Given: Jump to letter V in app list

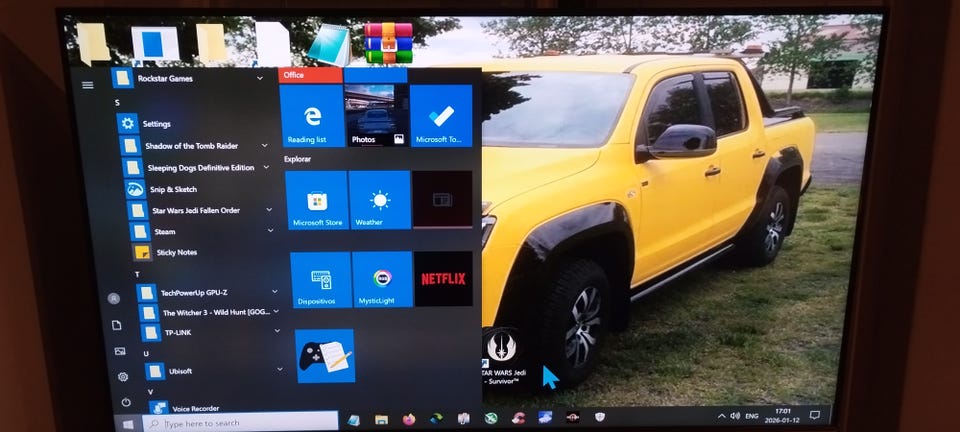Looking at the screenshot, I should tap(150, 392).
